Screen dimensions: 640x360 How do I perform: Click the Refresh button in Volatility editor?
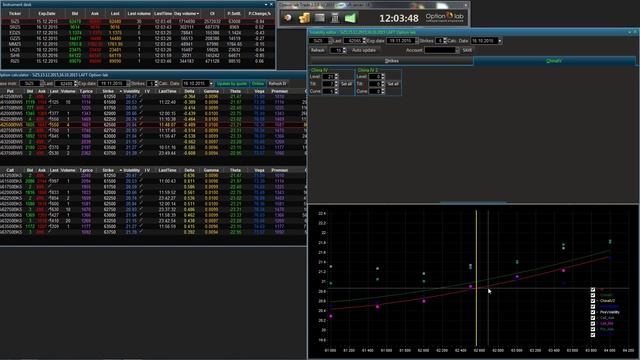point(318,50)
